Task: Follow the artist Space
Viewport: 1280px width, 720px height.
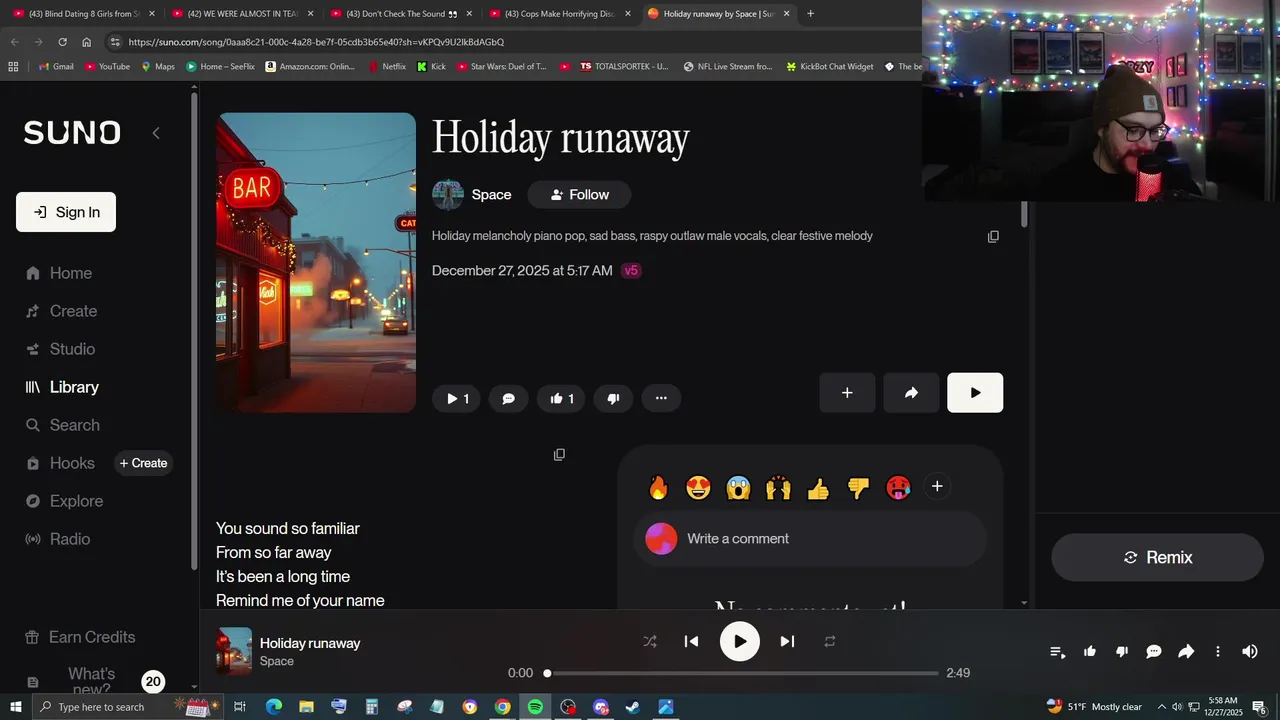Action: tap(579, 195)
